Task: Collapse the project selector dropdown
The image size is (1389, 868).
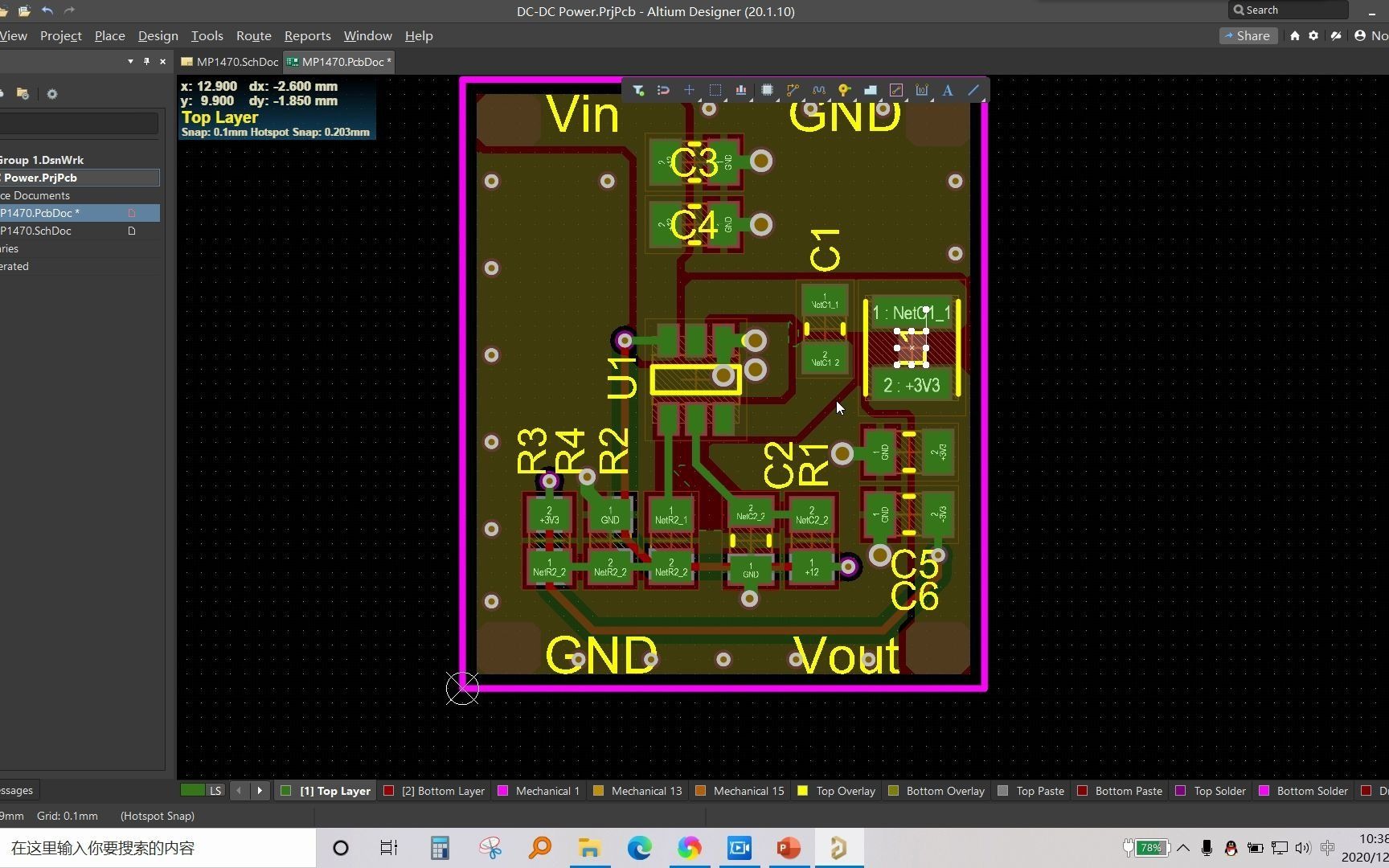Action: 129,61
